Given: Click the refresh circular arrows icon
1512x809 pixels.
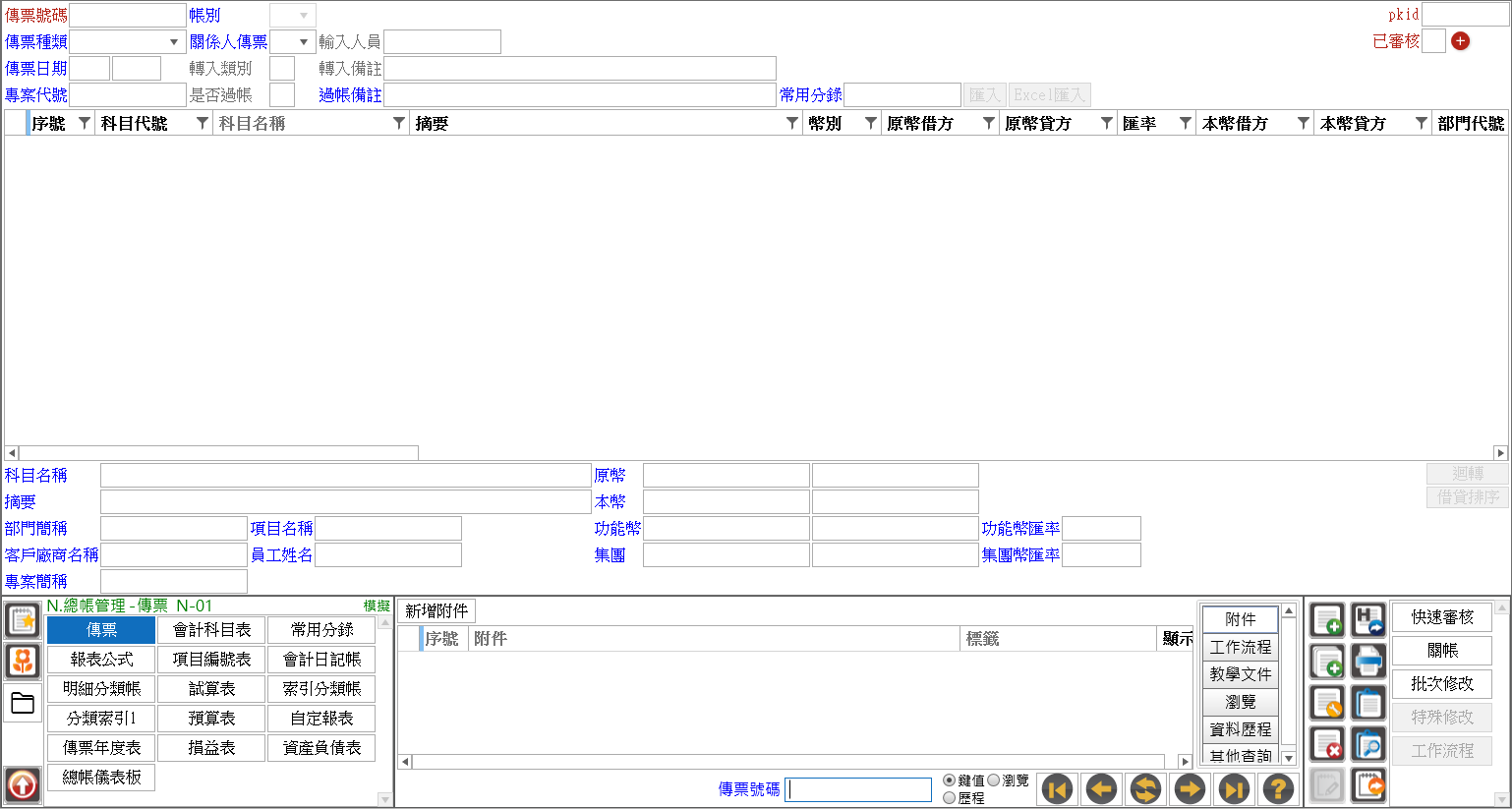Looking at the screenshot, I should (1146, 788).
